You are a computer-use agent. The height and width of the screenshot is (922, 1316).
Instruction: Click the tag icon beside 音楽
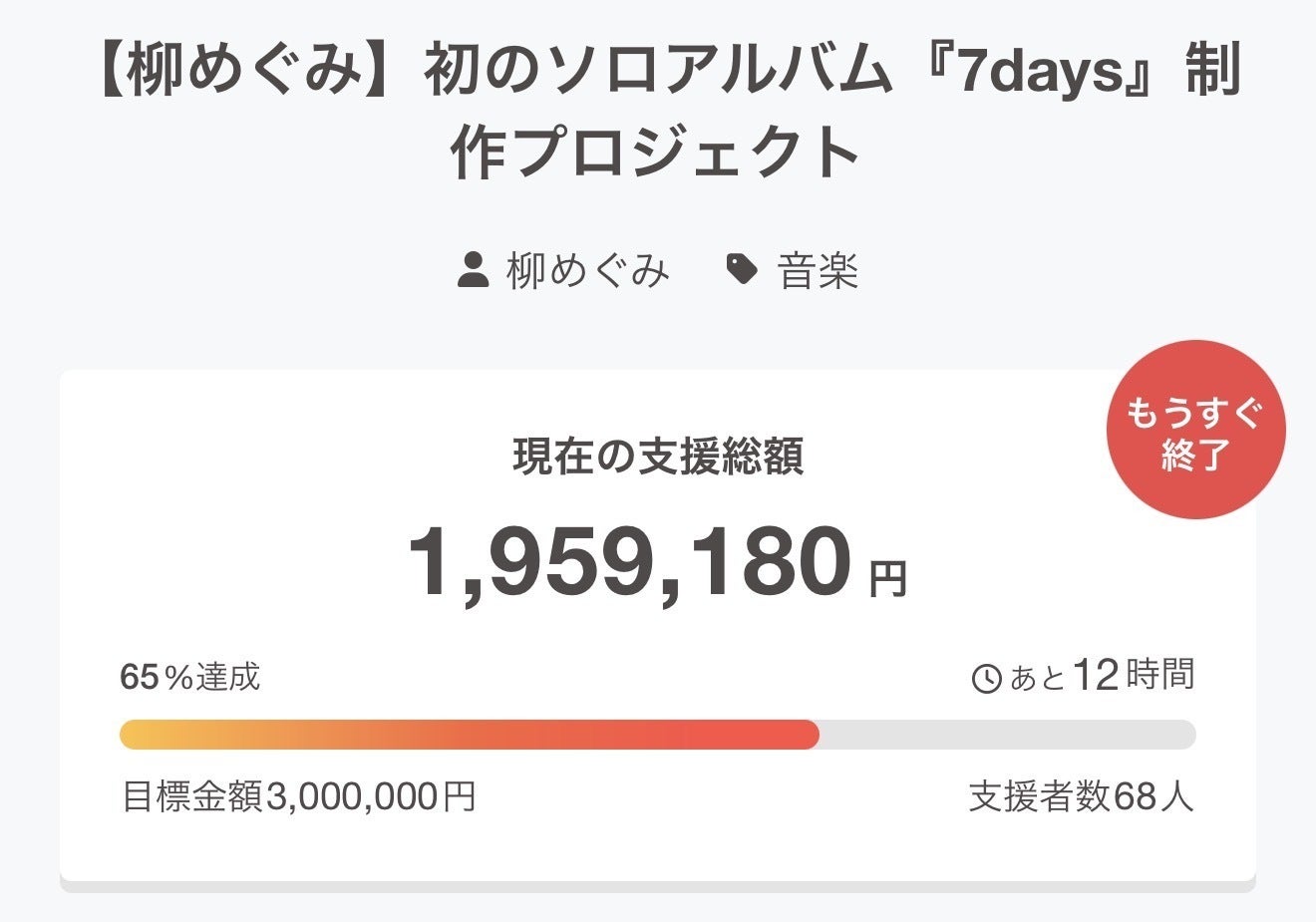[741, 269]
